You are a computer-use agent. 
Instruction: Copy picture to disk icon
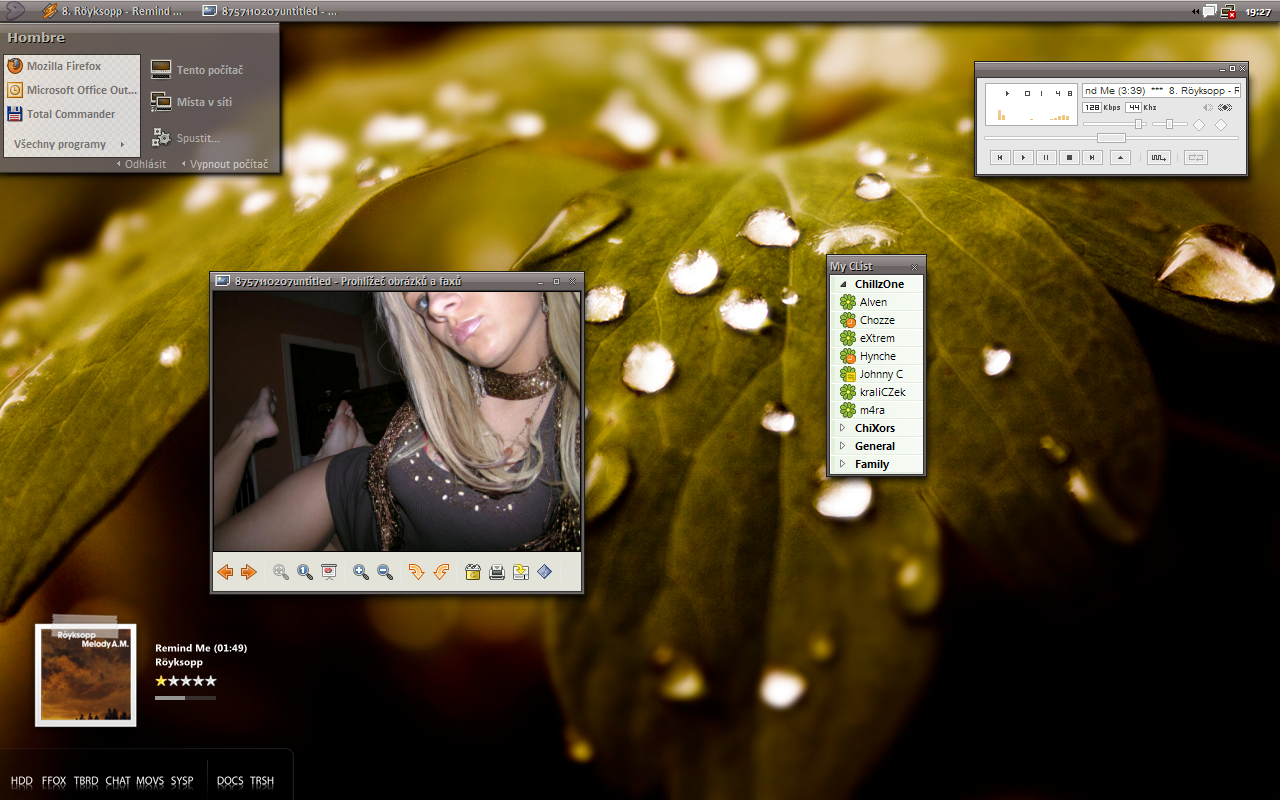point(521,572)
